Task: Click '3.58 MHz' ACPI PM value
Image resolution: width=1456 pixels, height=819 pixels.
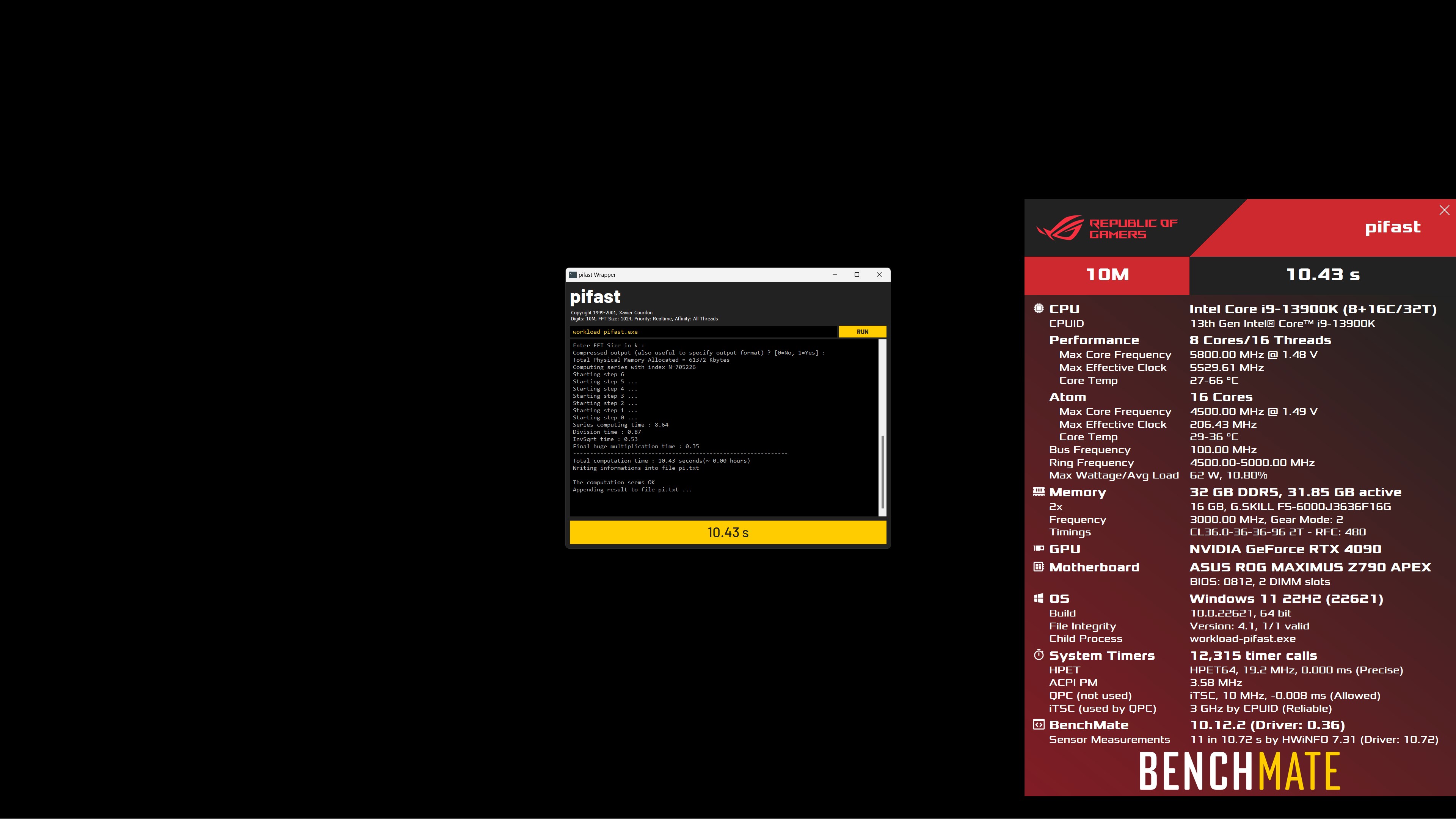Action: [x=1215, y=683]
